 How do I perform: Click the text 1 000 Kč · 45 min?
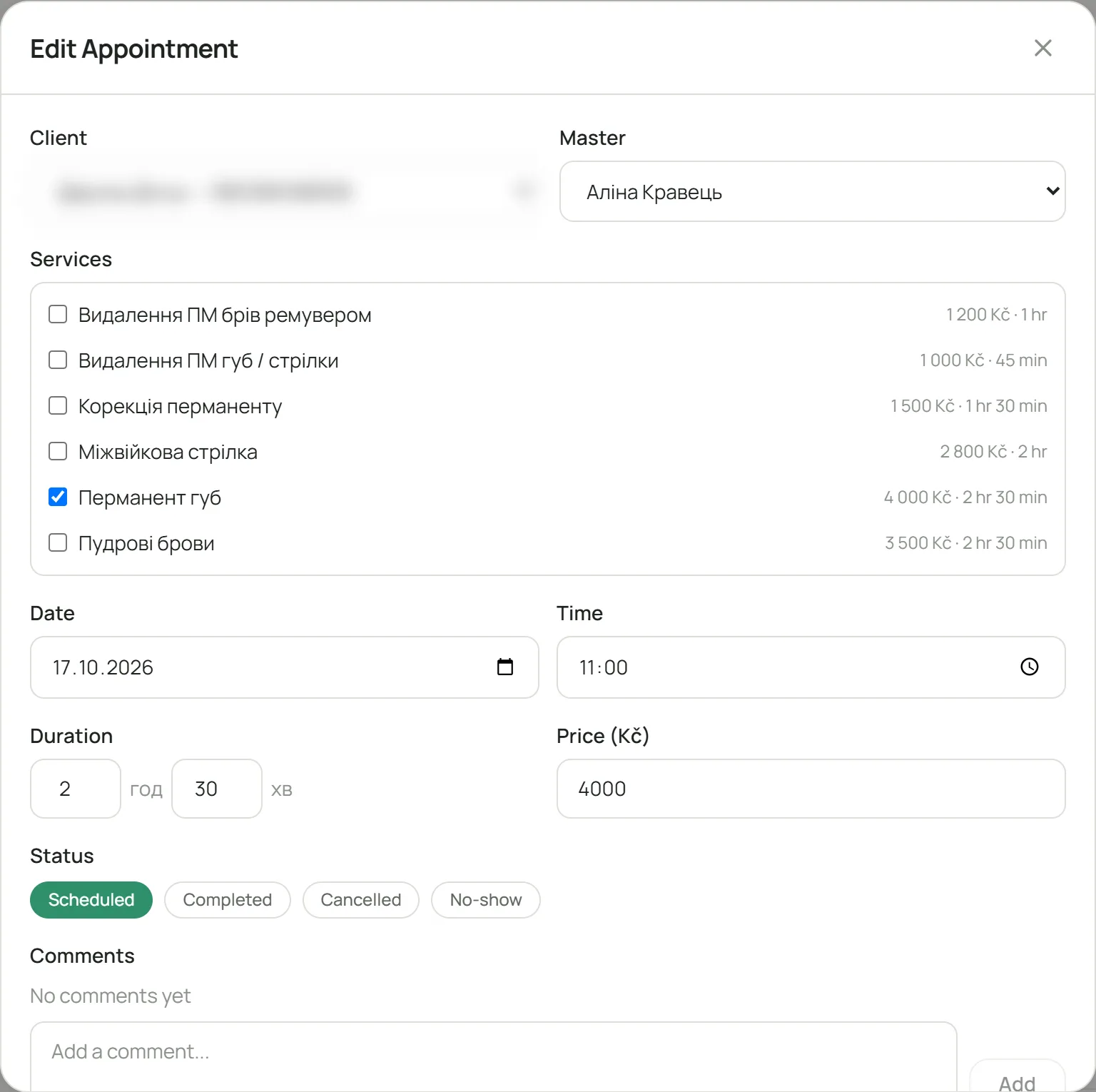983,360
